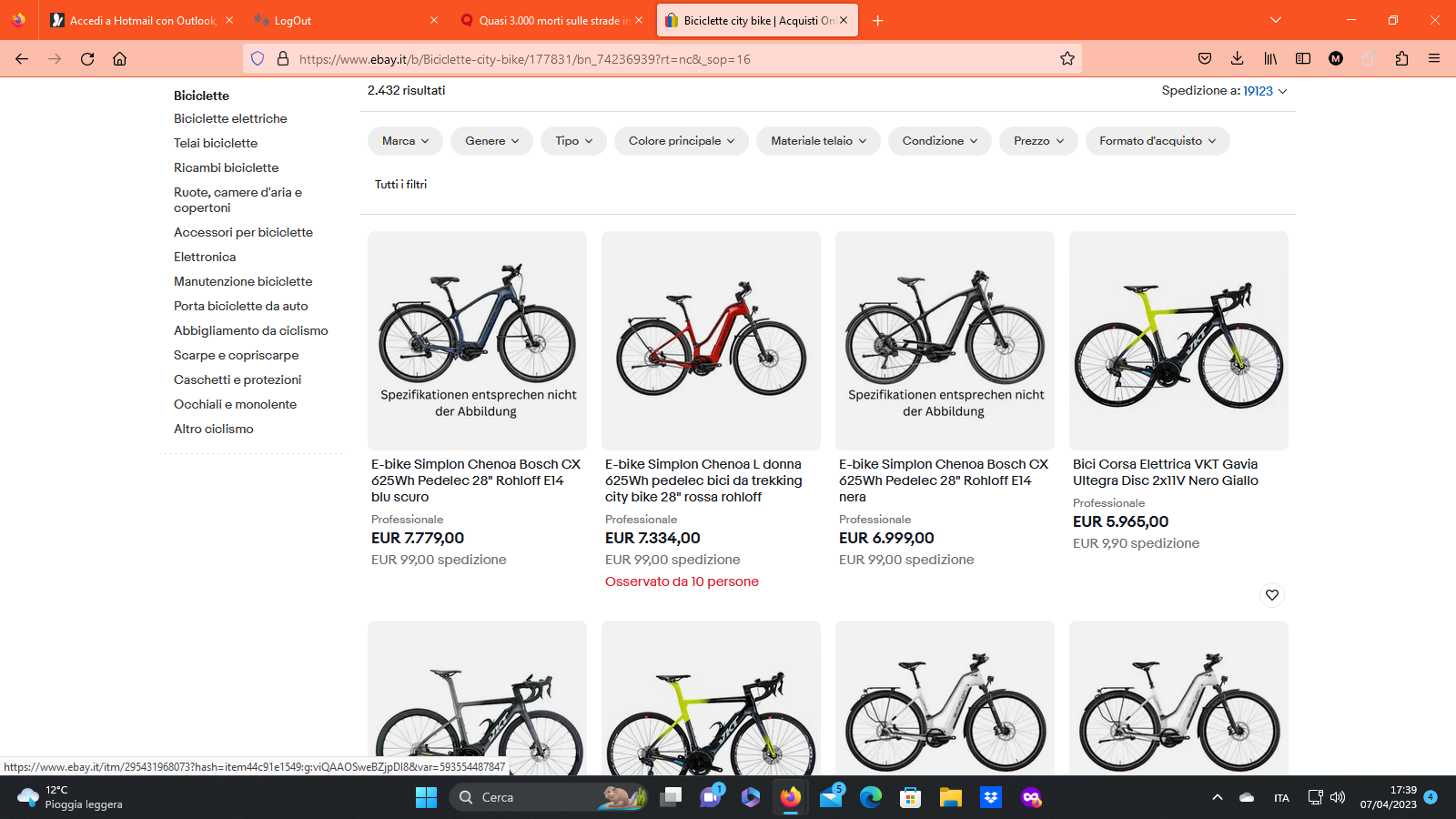Expand the Prezzo filter dropdown
The height and width of the screenshot is (819, 1456).
click(1038, 141)
